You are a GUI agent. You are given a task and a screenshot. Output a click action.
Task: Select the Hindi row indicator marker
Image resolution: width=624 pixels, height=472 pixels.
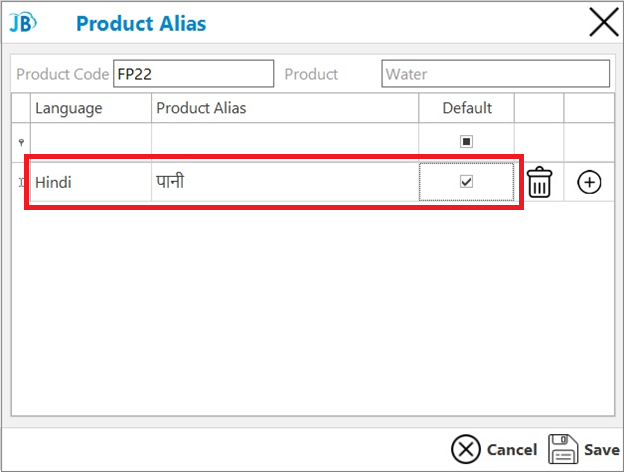click(x=21, y=182)
